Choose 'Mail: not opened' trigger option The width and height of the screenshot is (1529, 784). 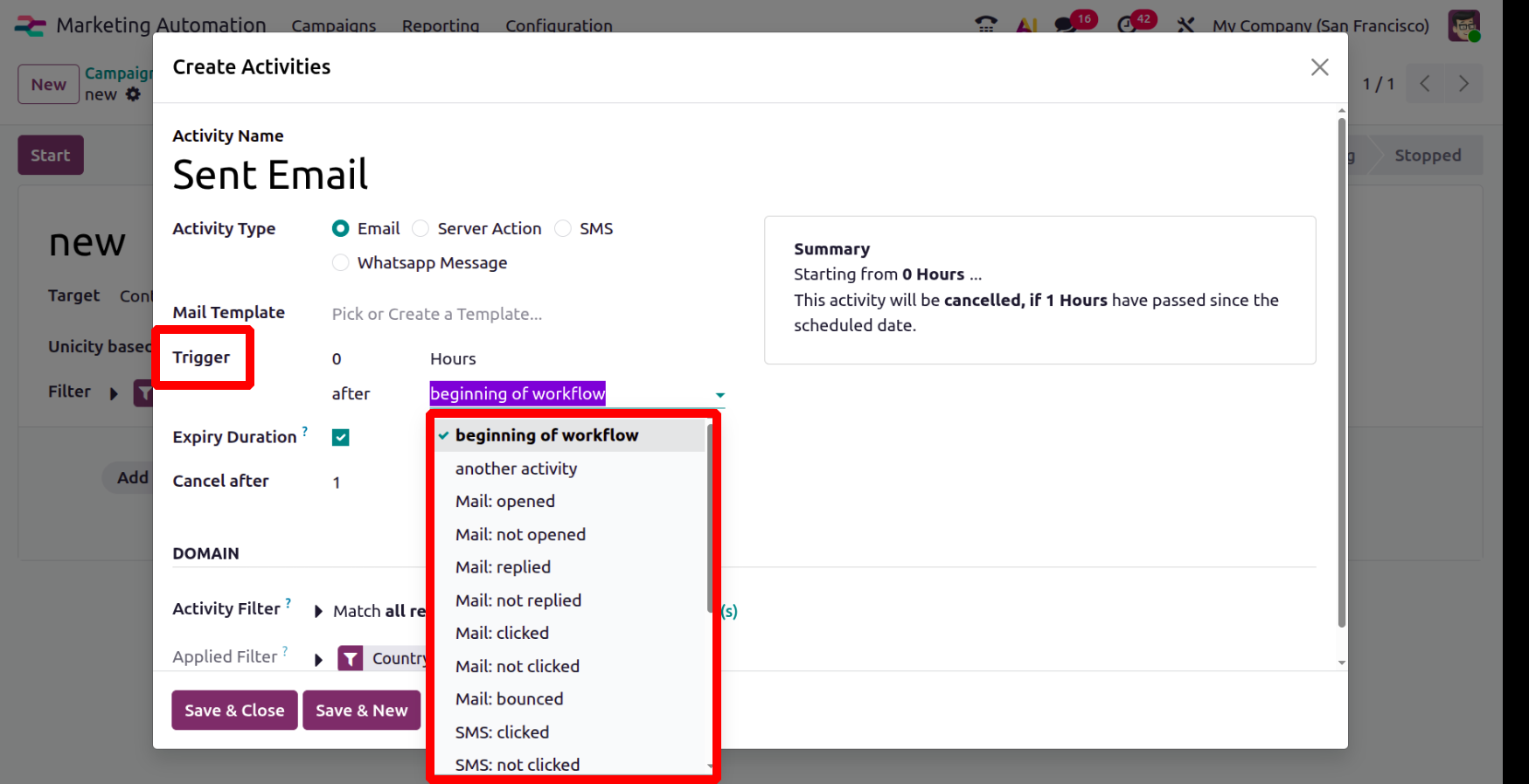click(570, 535)
